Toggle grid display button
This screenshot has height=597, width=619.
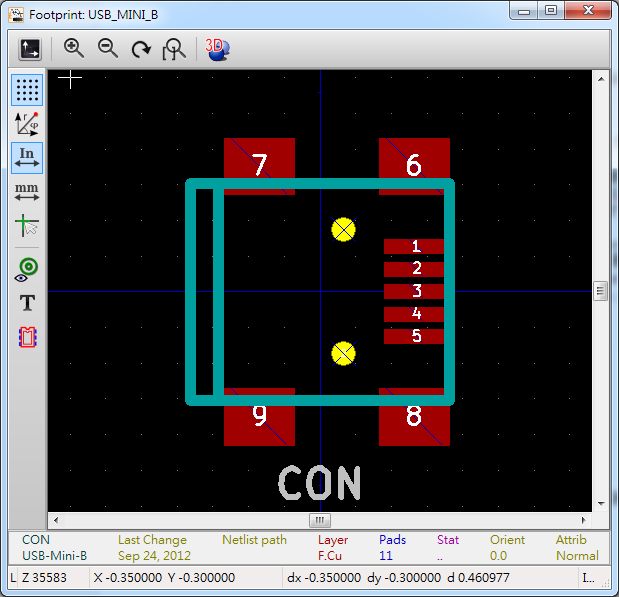tap(27, 90)
